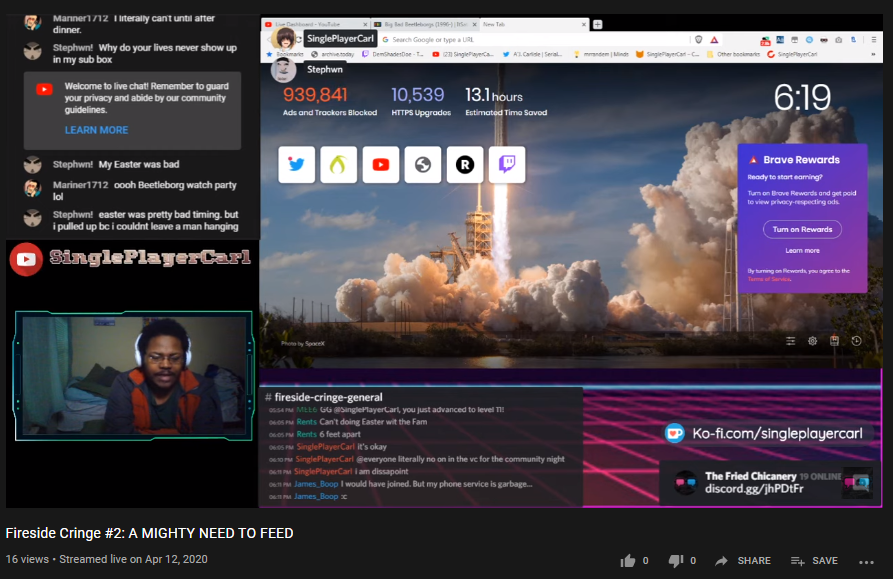The image size is (893, 579).
Task: Open Brave settings gear on new tab page
Action: tap(812, 341)
